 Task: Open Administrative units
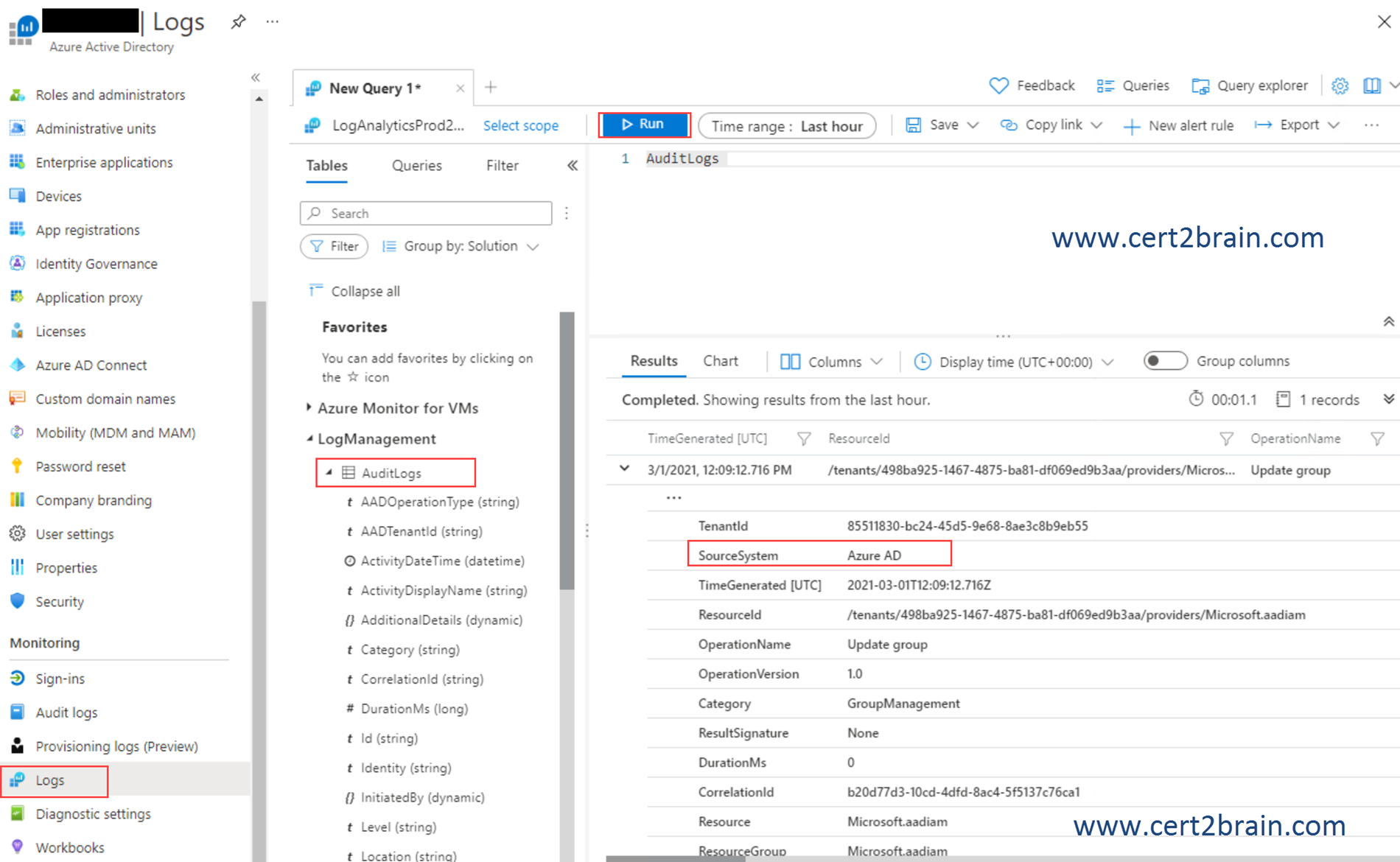coord(96,128)
